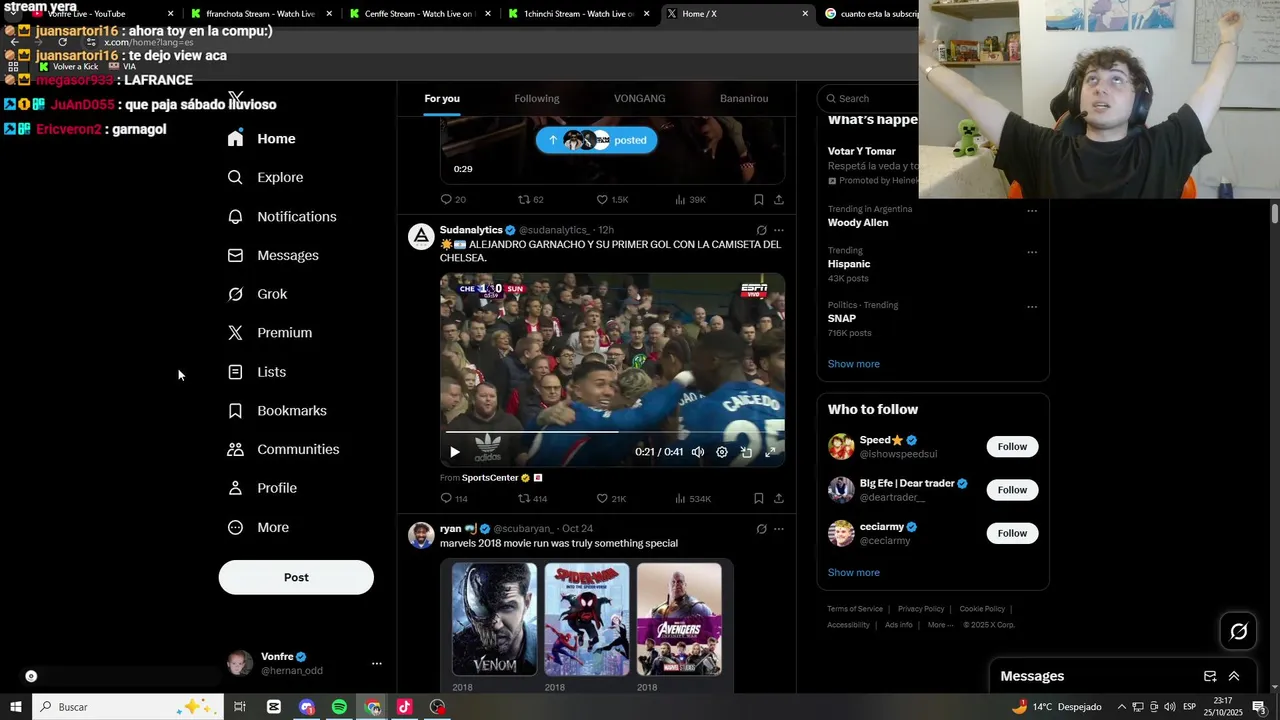Click the Post button in sidebar

coord(296,577)
